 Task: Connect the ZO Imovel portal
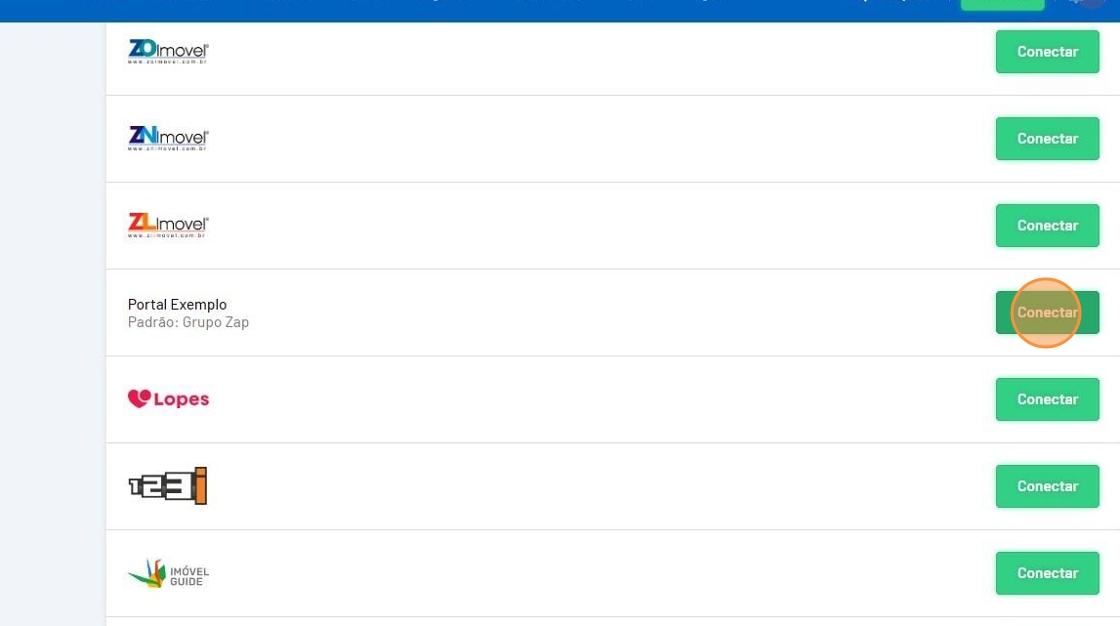pos(1047,52)
